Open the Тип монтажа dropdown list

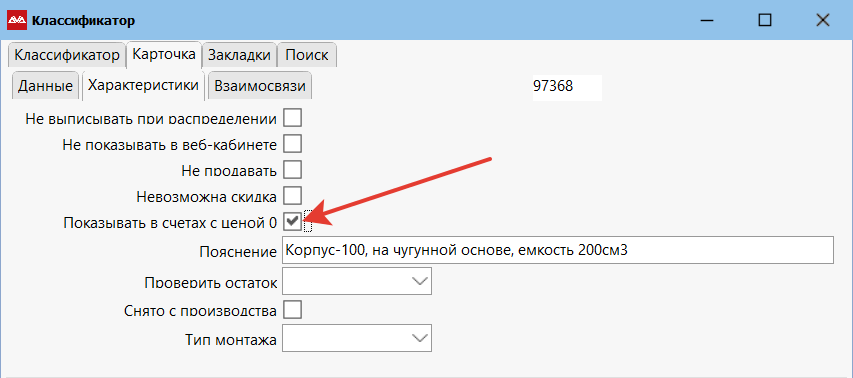[357, 338]
